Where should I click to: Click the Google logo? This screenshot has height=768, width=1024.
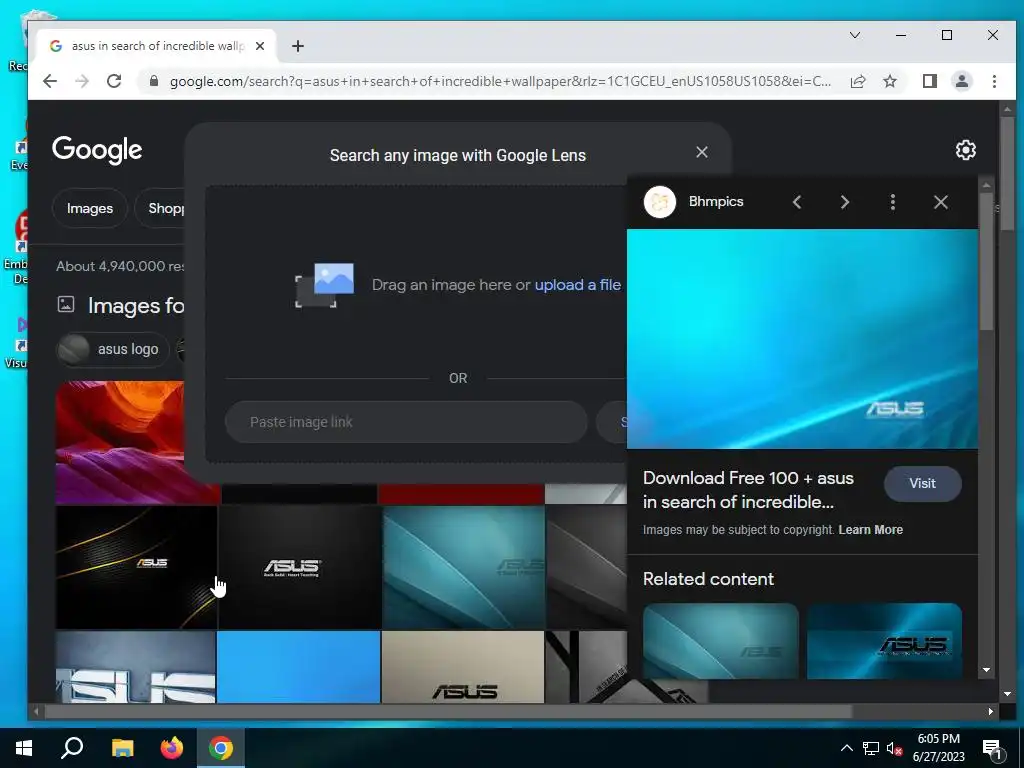97,150
